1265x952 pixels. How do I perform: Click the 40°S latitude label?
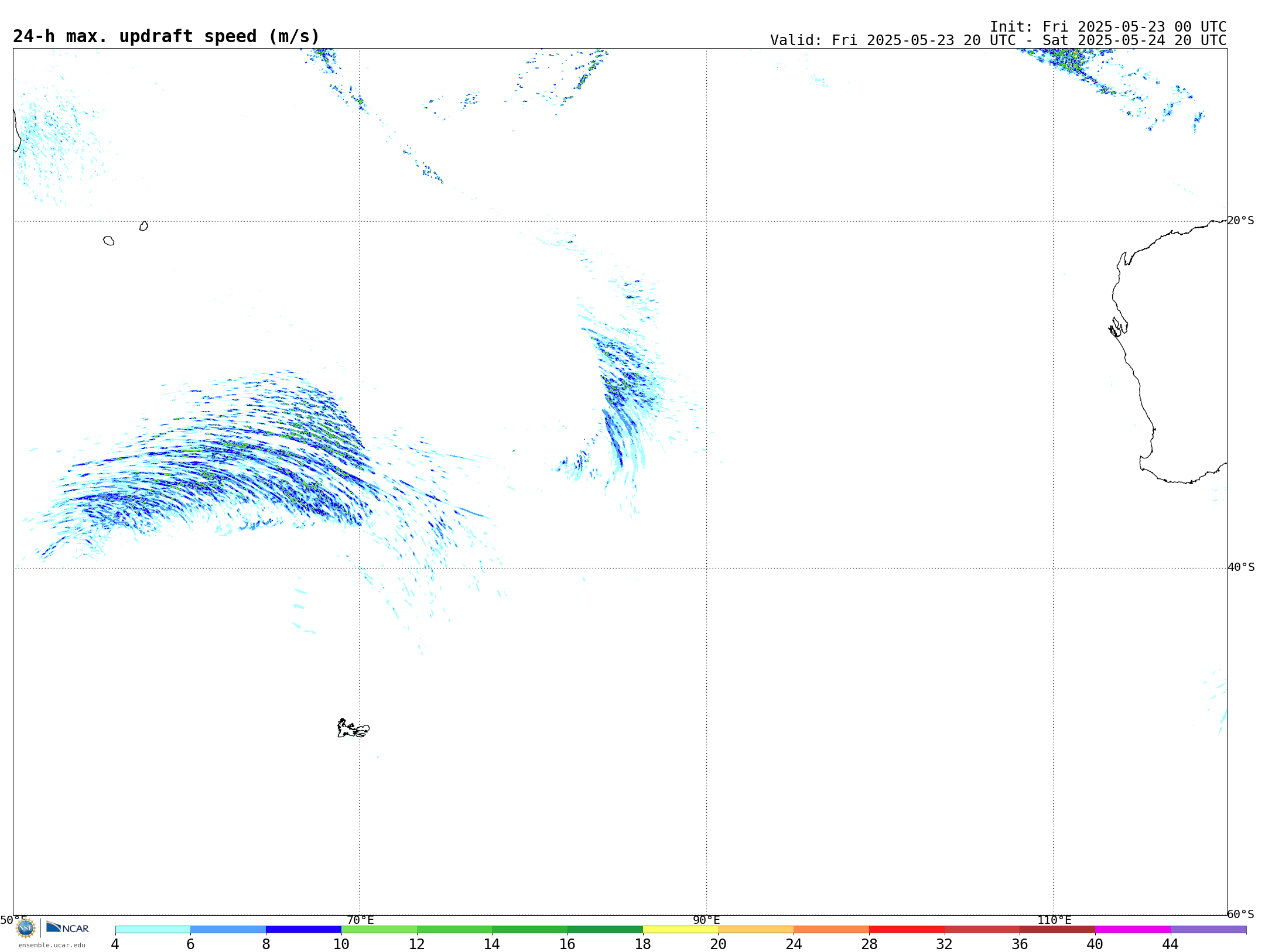tap(1241, 567)
